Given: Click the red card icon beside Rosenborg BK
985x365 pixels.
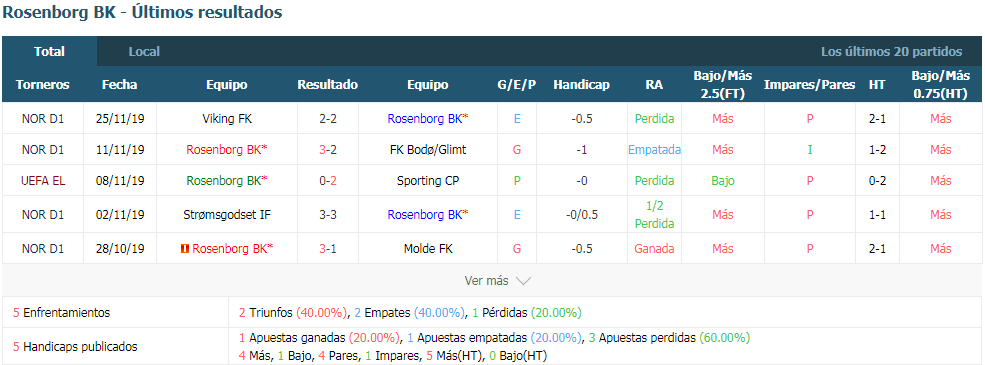Looking at the screenshot, I should (x=184, y=249).
